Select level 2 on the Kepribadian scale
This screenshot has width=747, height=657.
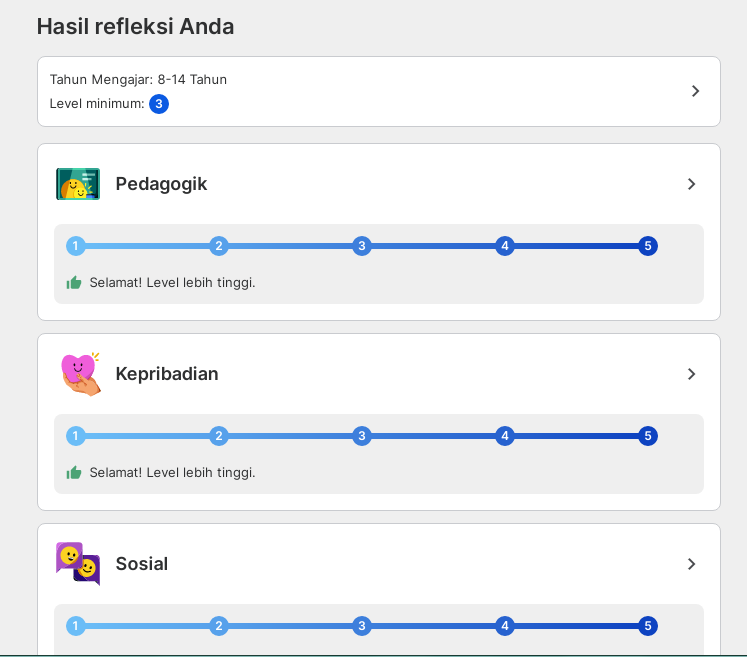(219, 436)
